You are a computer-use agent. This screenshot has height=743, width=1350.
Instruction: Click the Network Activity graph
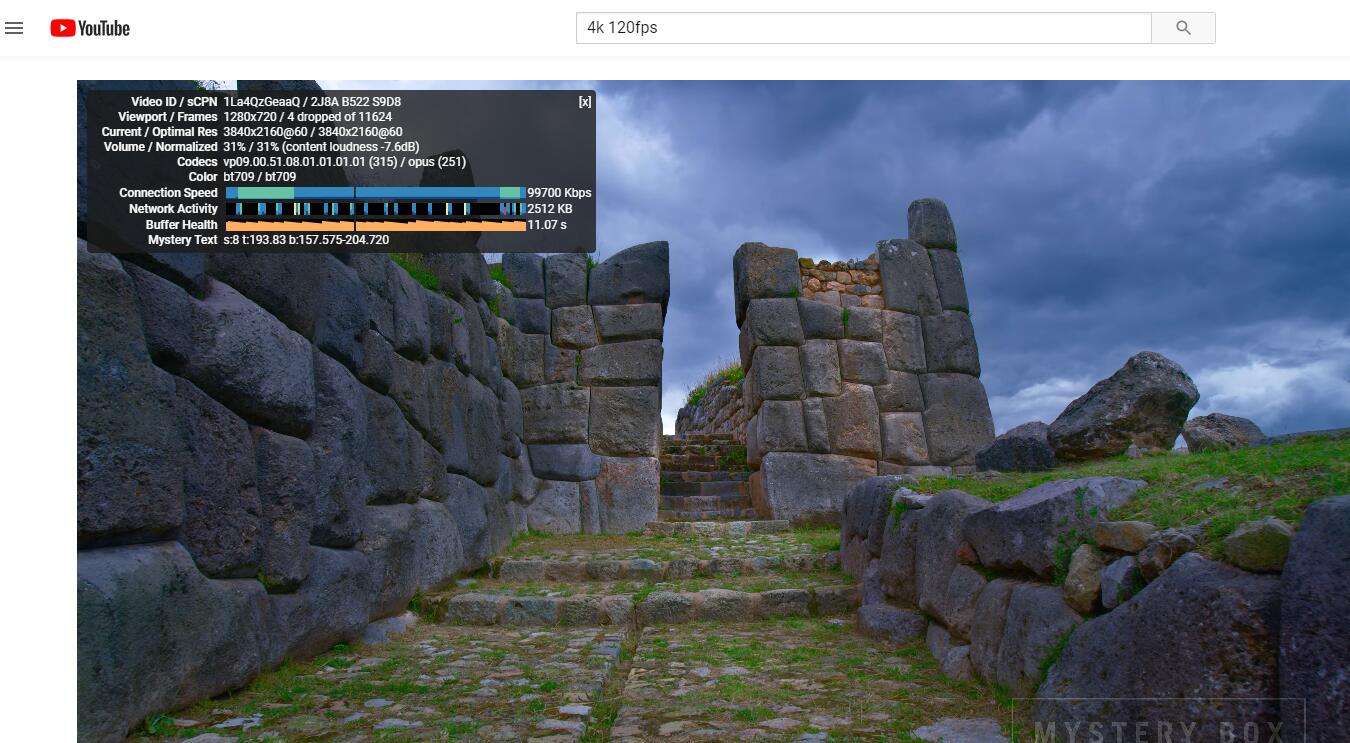click(x=374, y=209)
